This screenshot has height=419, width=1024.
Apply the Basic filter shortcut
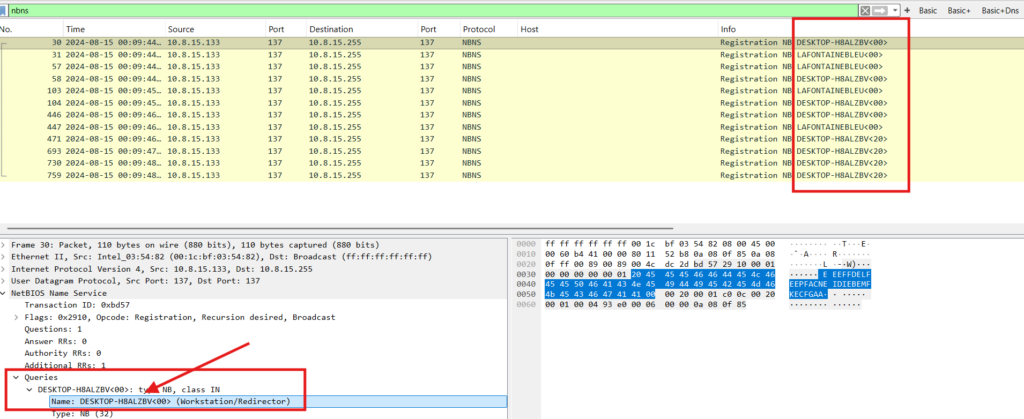tap(929, 10)
